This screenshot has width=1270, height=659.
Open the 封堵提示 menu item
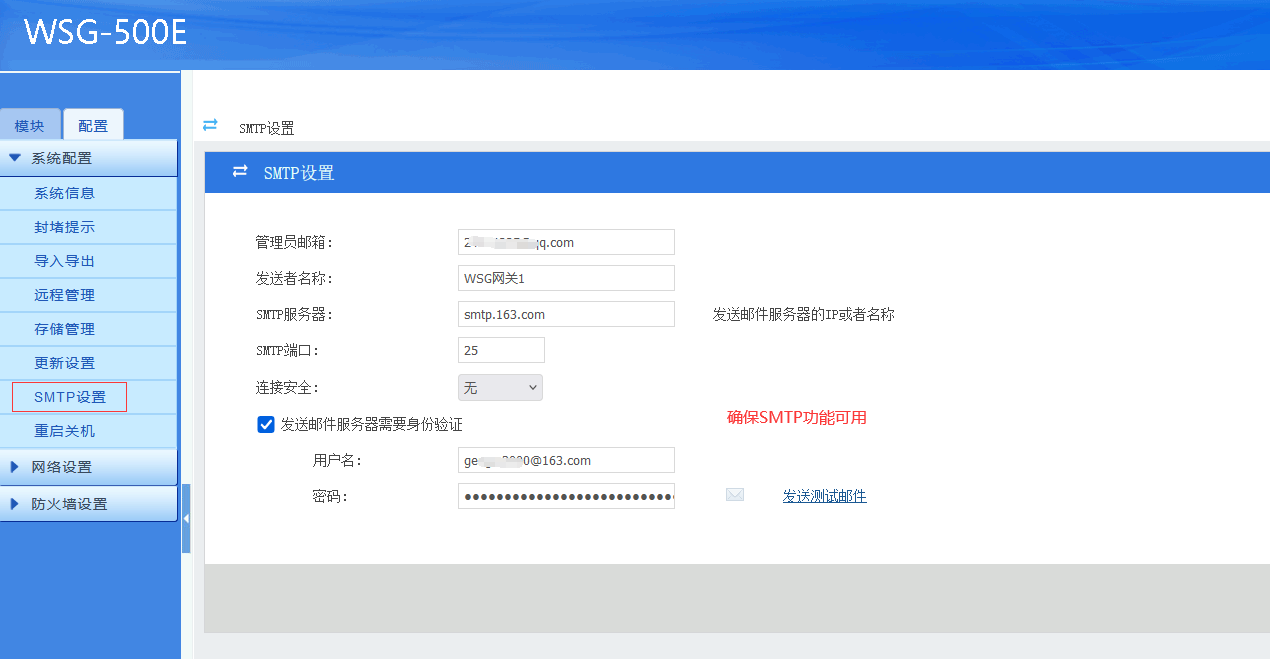click(x=65, y=227)
